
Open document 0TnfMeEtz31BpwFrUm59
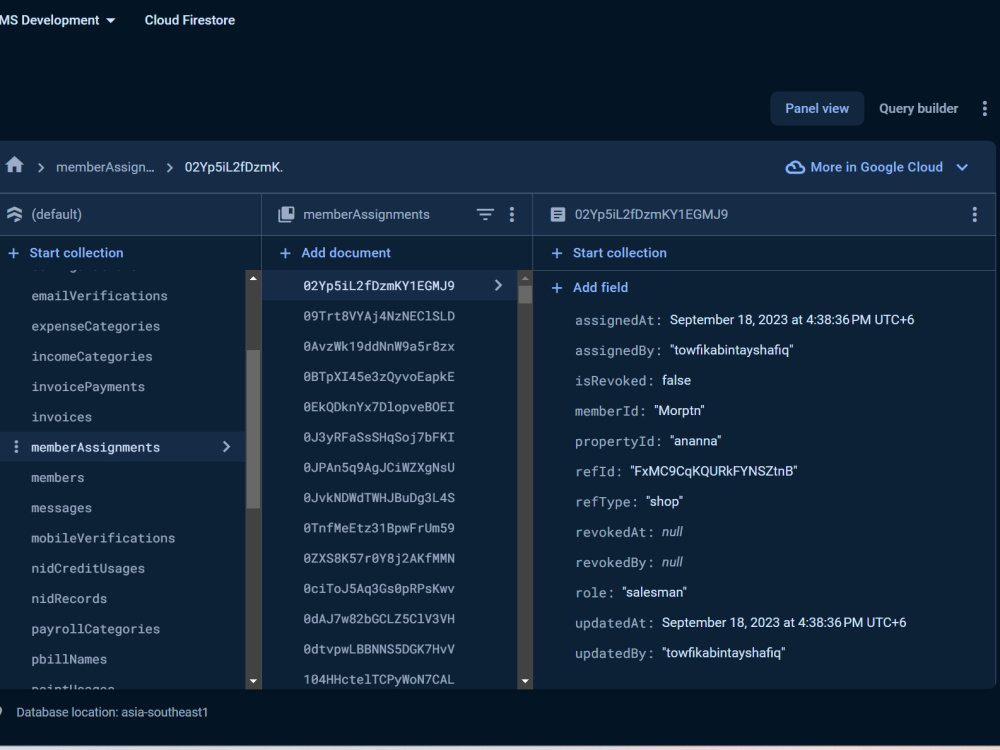coord(379,528)
